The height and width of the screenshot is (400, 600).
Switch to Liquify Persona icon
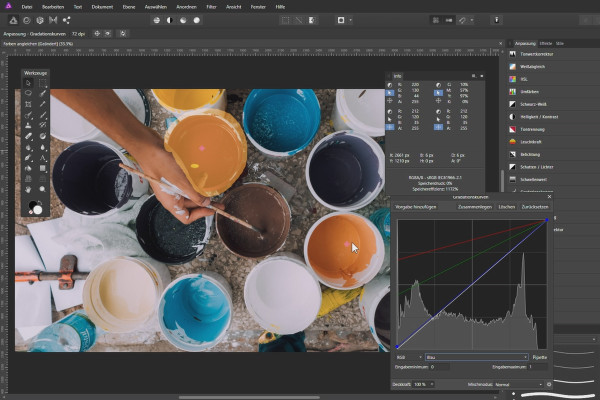pyautogui.click(x=27, y=20)
